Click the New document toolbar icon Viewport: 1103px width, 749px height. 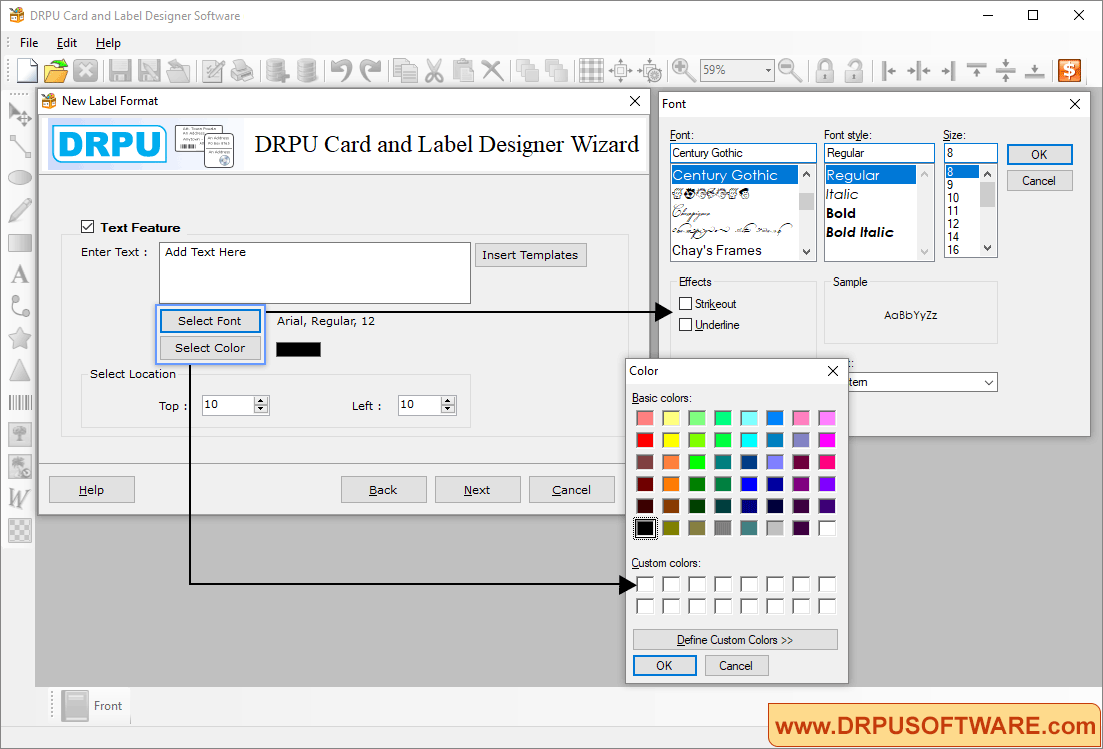pyautogui.click(x=27, y=70)
